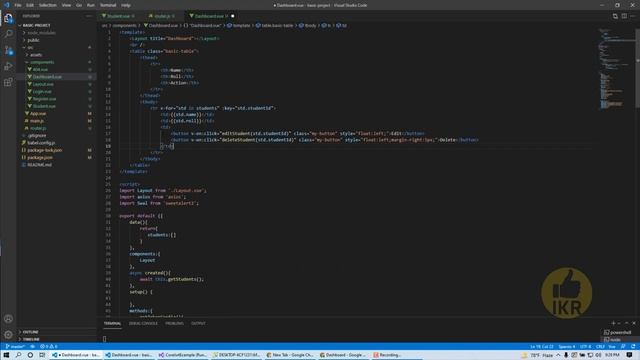The height and width of the screenshot is (360, 640).
Task: Switch to Problems panel tab
Action: point(174,323)
